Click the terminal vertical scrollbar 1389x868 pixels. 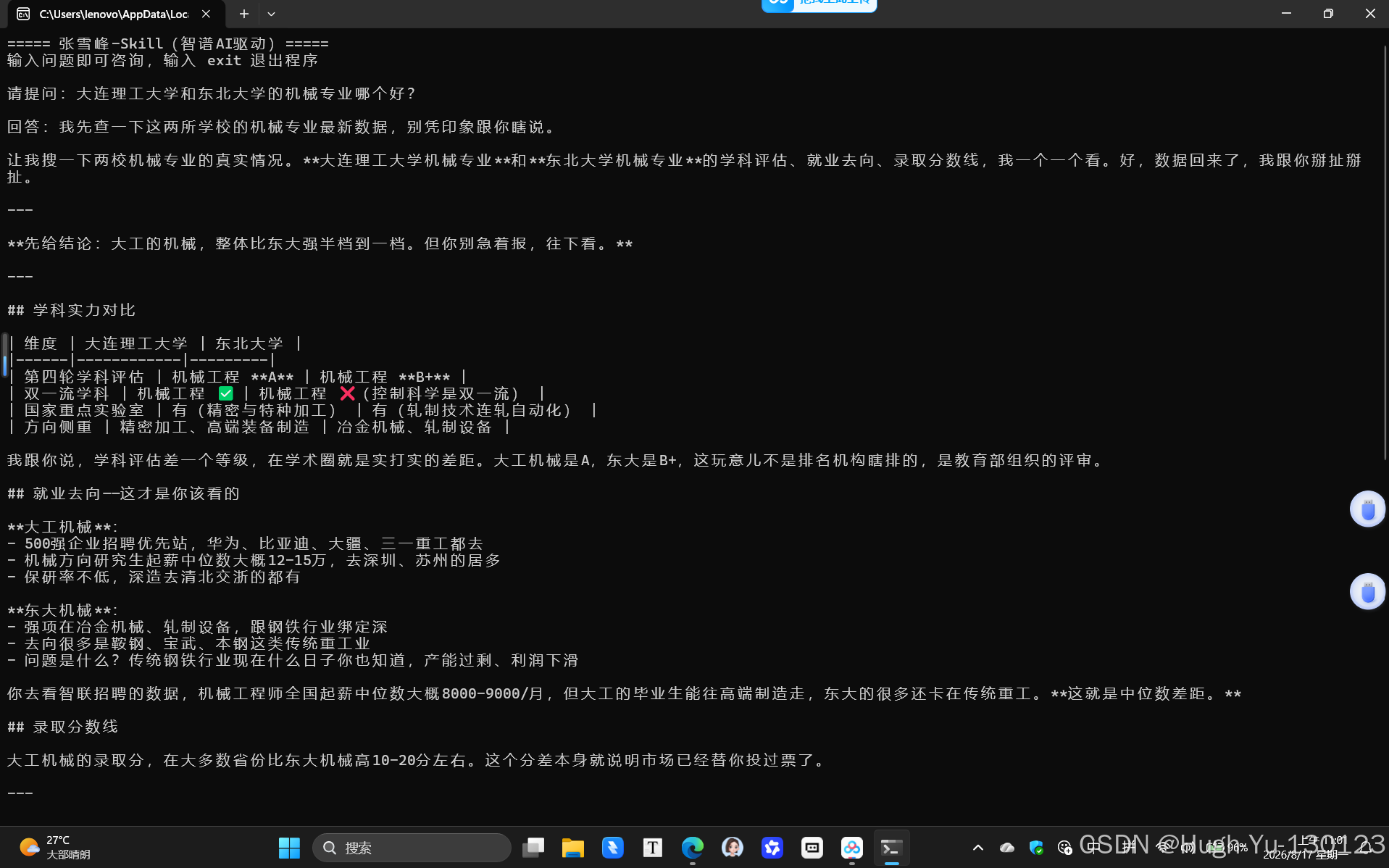click(1385, 254)
